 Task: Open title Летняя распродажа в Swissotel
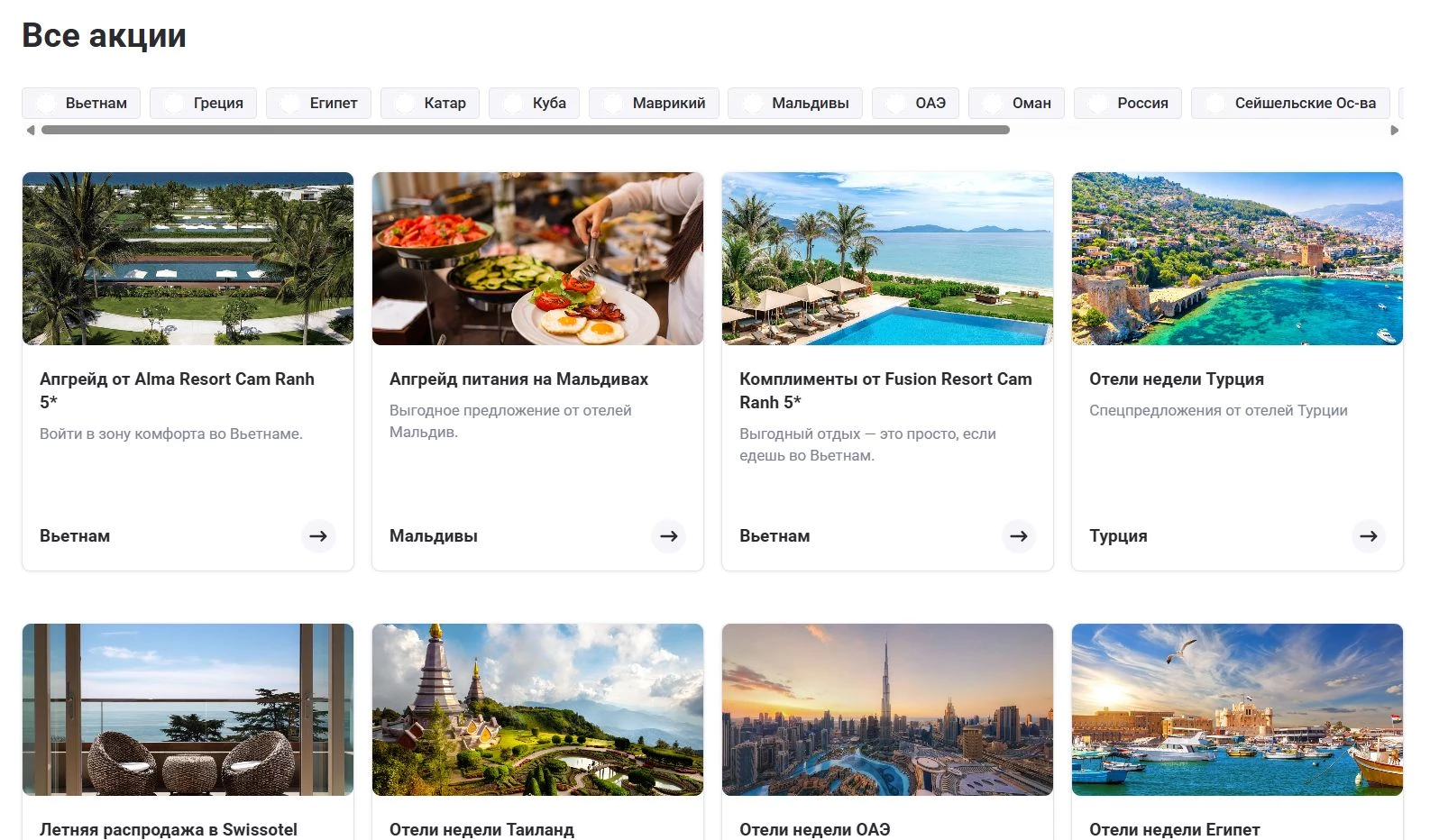[169, 829]
